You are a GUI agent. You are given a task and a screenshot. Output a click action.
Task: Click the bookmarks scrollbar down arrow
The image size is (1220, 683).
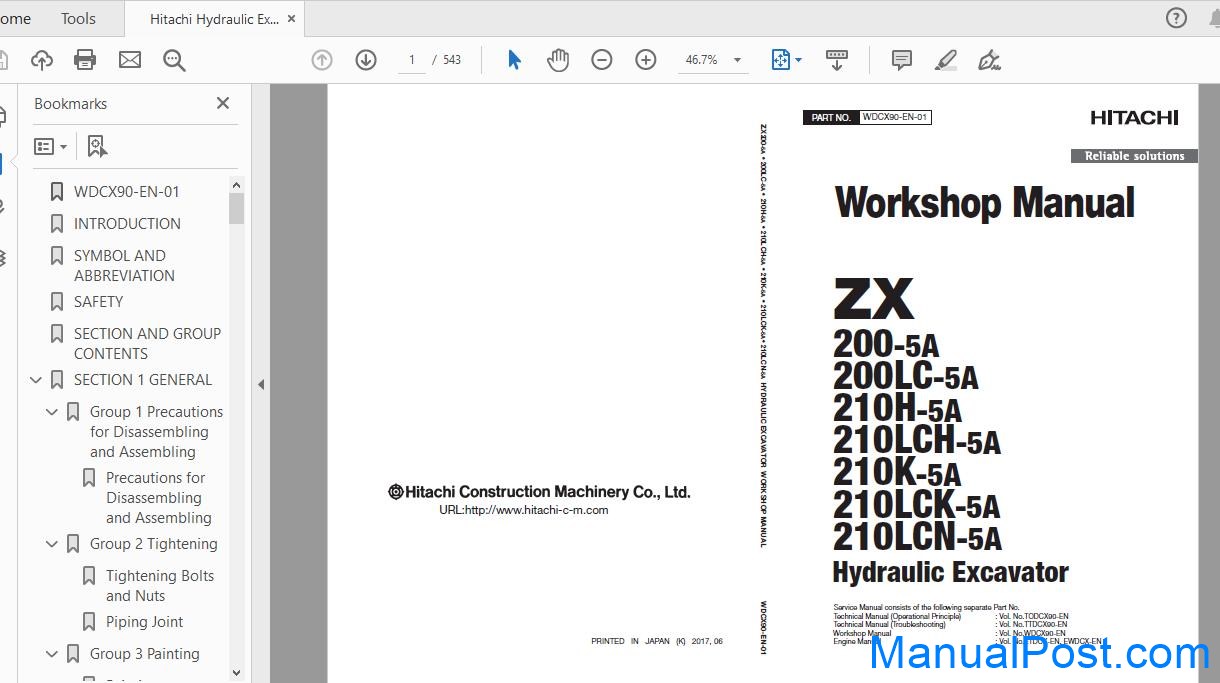(x=237, y=673)
